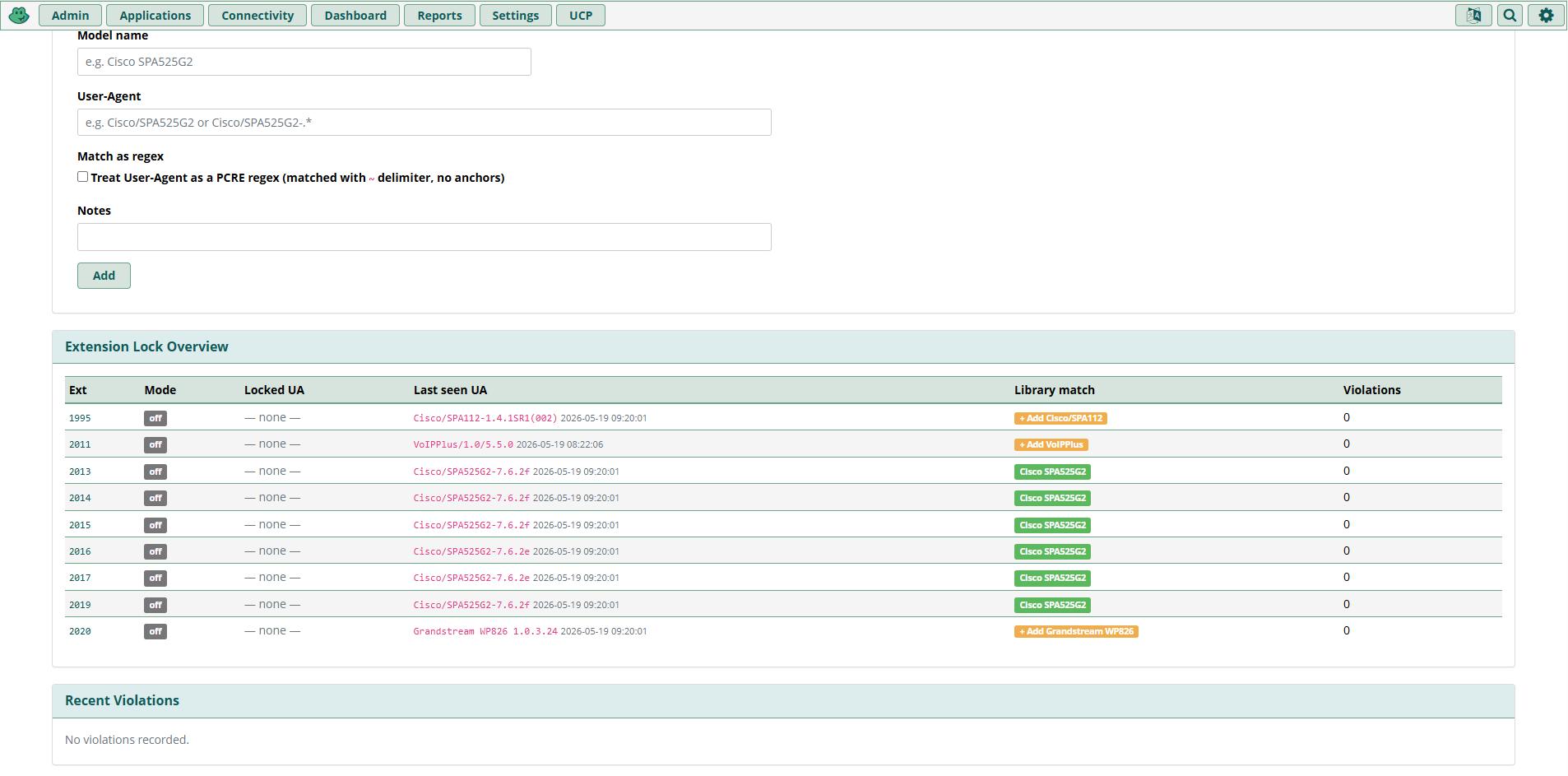
Task: Select extension number 2013
Action: tap(80, 472)
